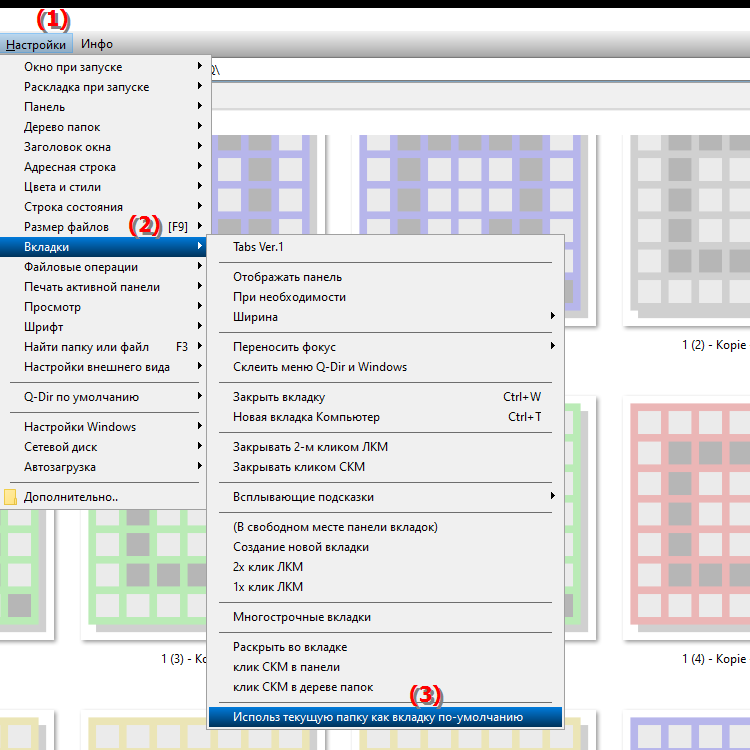Open Файловые операции submenu

[103, 267]
